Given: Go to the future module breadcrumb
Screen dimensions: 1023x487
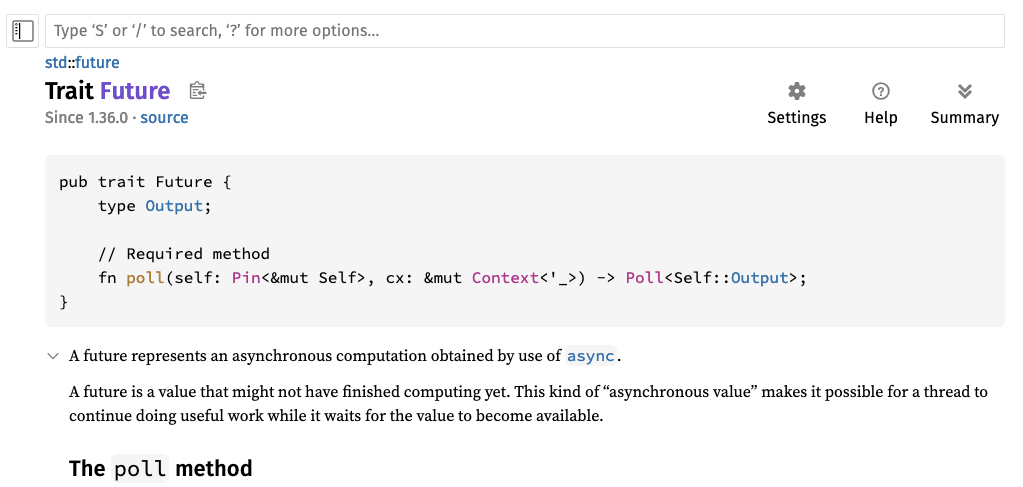Looking at the screenshot, I should tap(97, 63).
